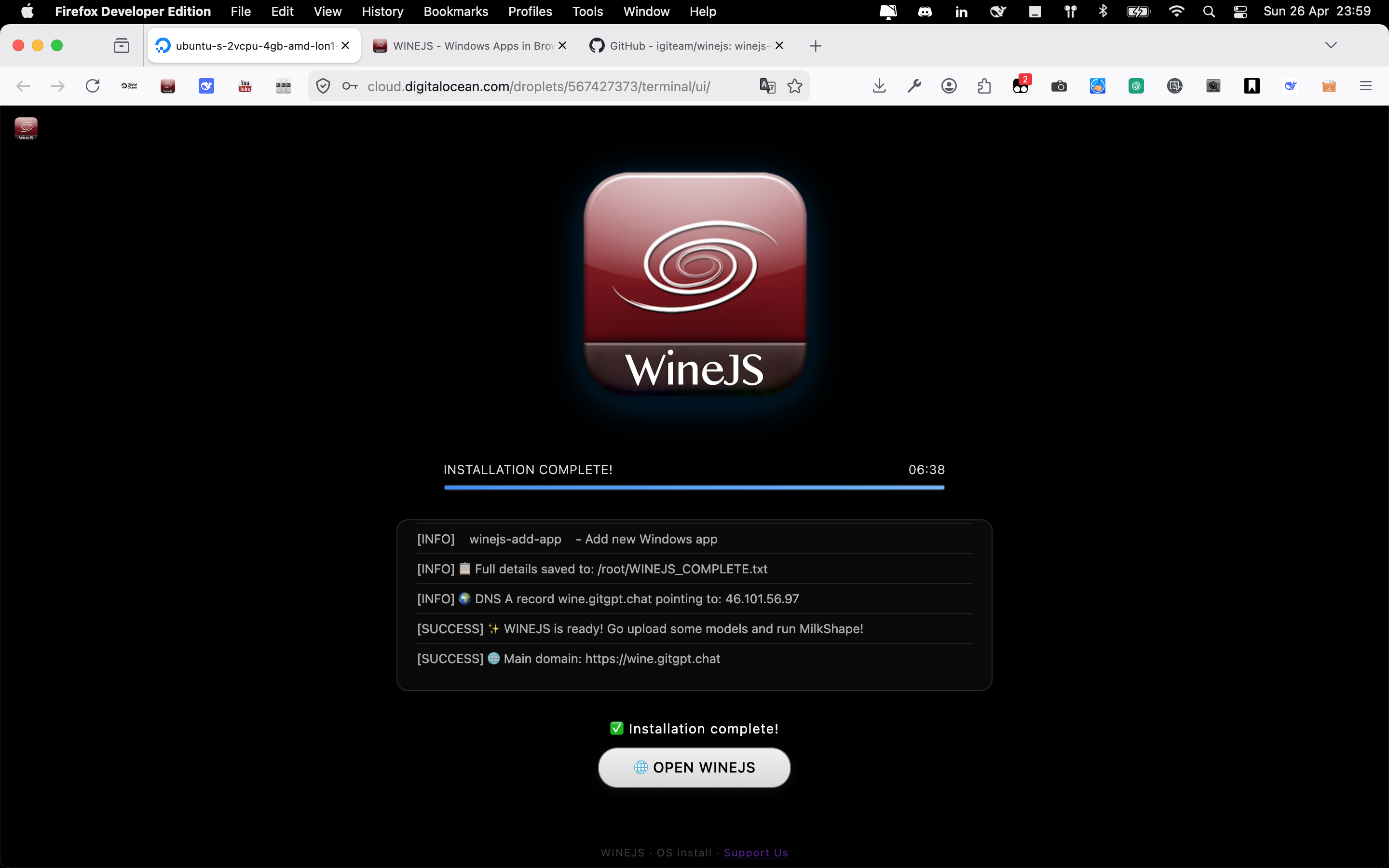Open the Profiles menu

coord(530,12)
